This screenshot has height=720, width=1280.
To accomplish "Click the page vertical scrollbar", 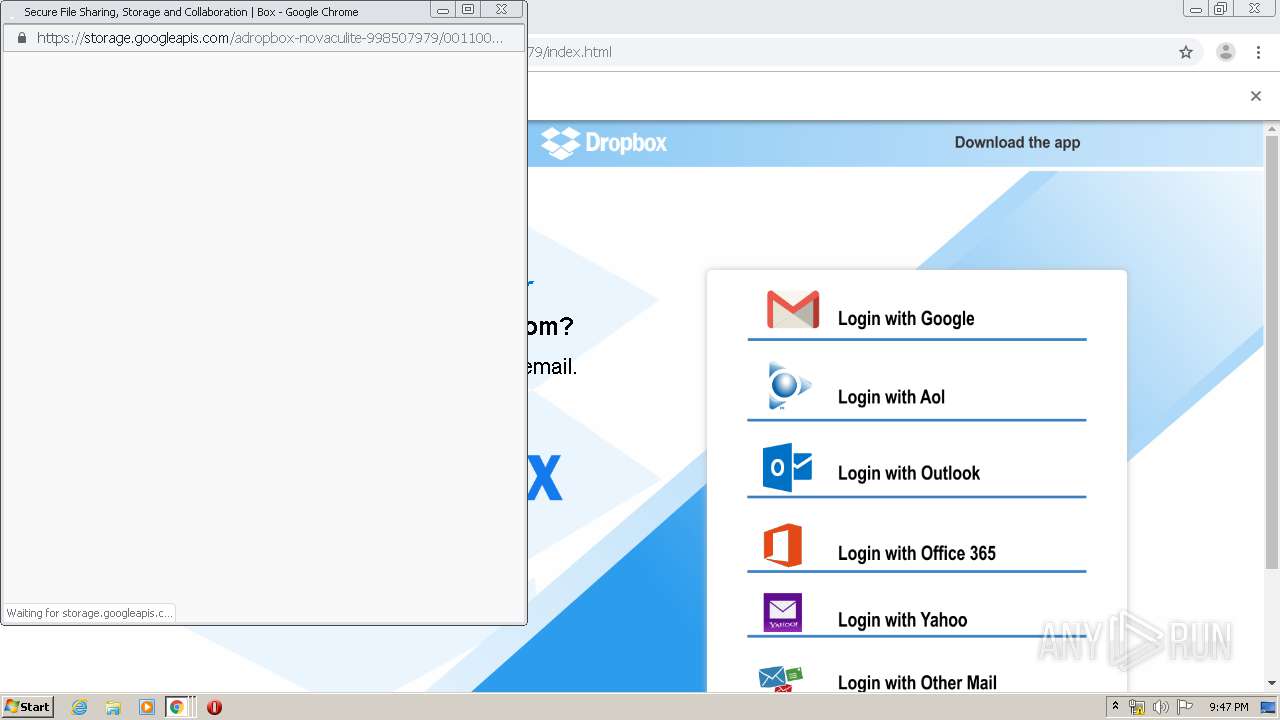I will click(1272, 350).
